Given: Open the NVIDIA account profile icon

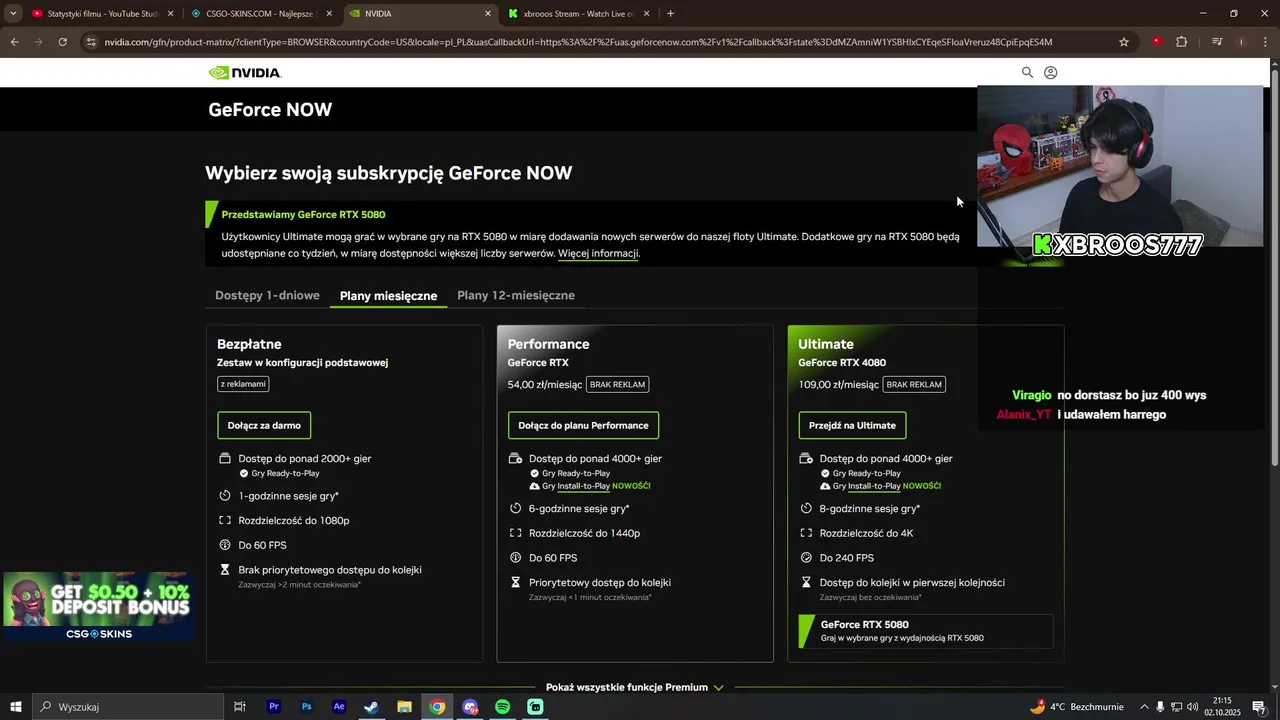Looking at the screenshot, I should tap(1051, 72).
